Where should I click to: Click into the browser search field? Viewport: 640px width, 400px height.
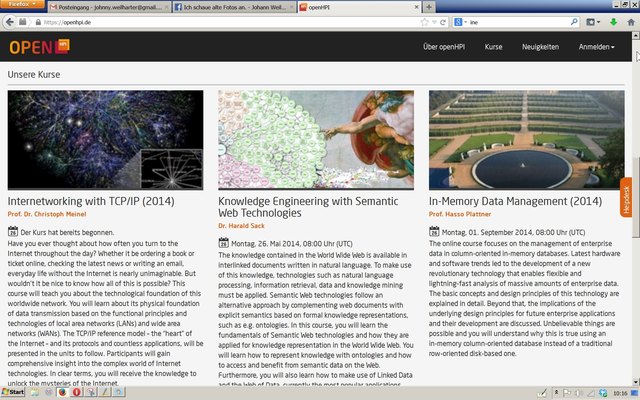click(x=518, y=22)
